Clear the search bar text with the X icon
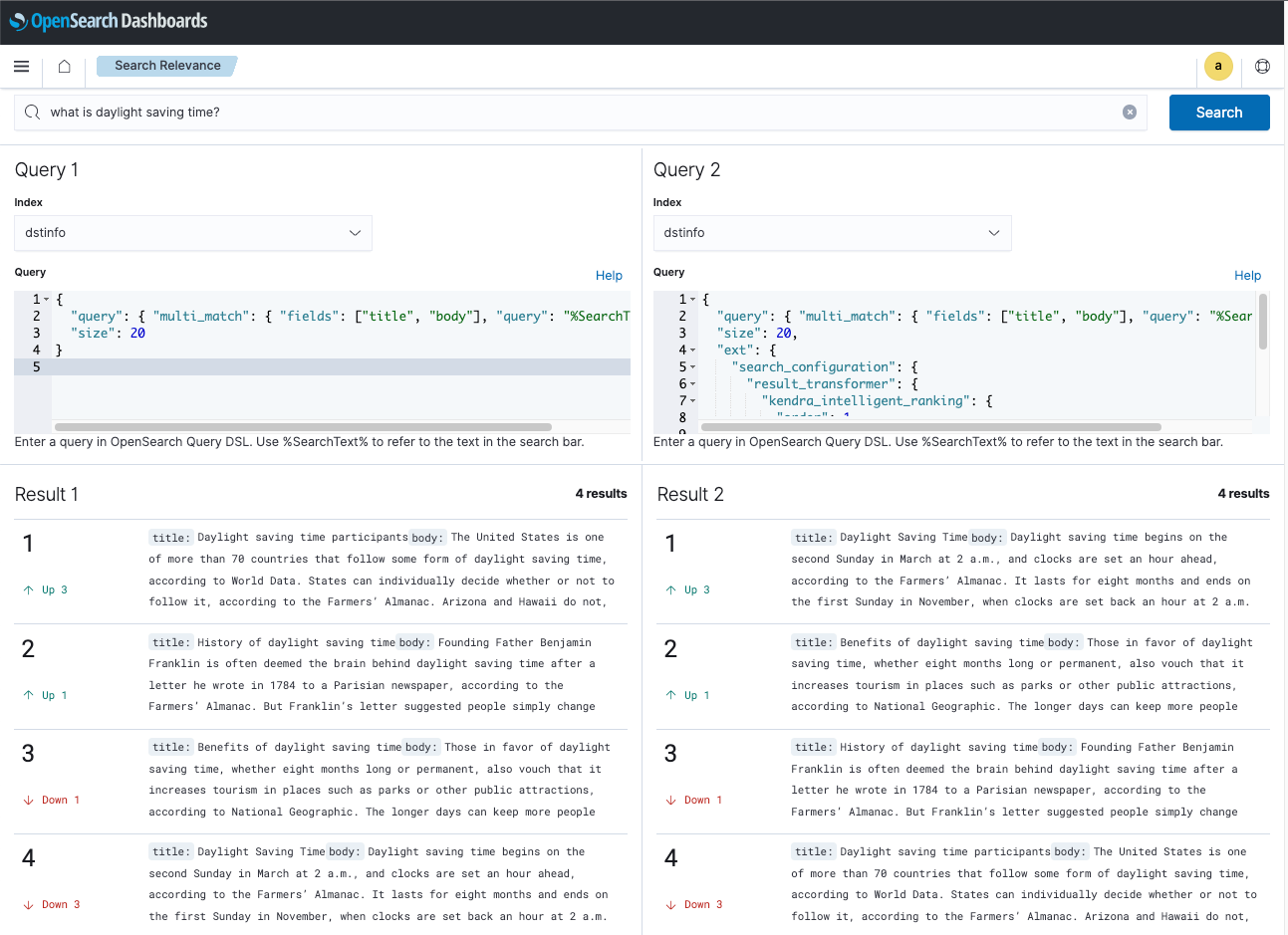 coord(1130,113)
